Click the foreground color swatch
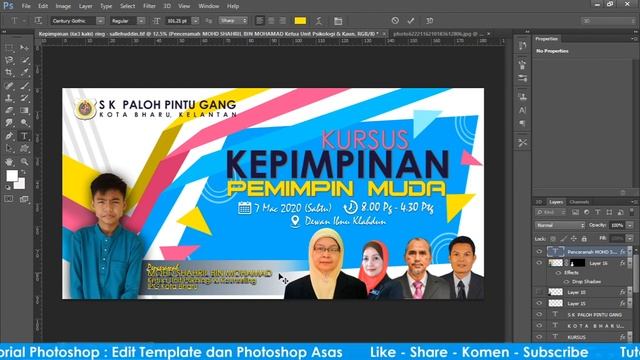This screenshot has width=640, height=360. [x=11, y=175]
